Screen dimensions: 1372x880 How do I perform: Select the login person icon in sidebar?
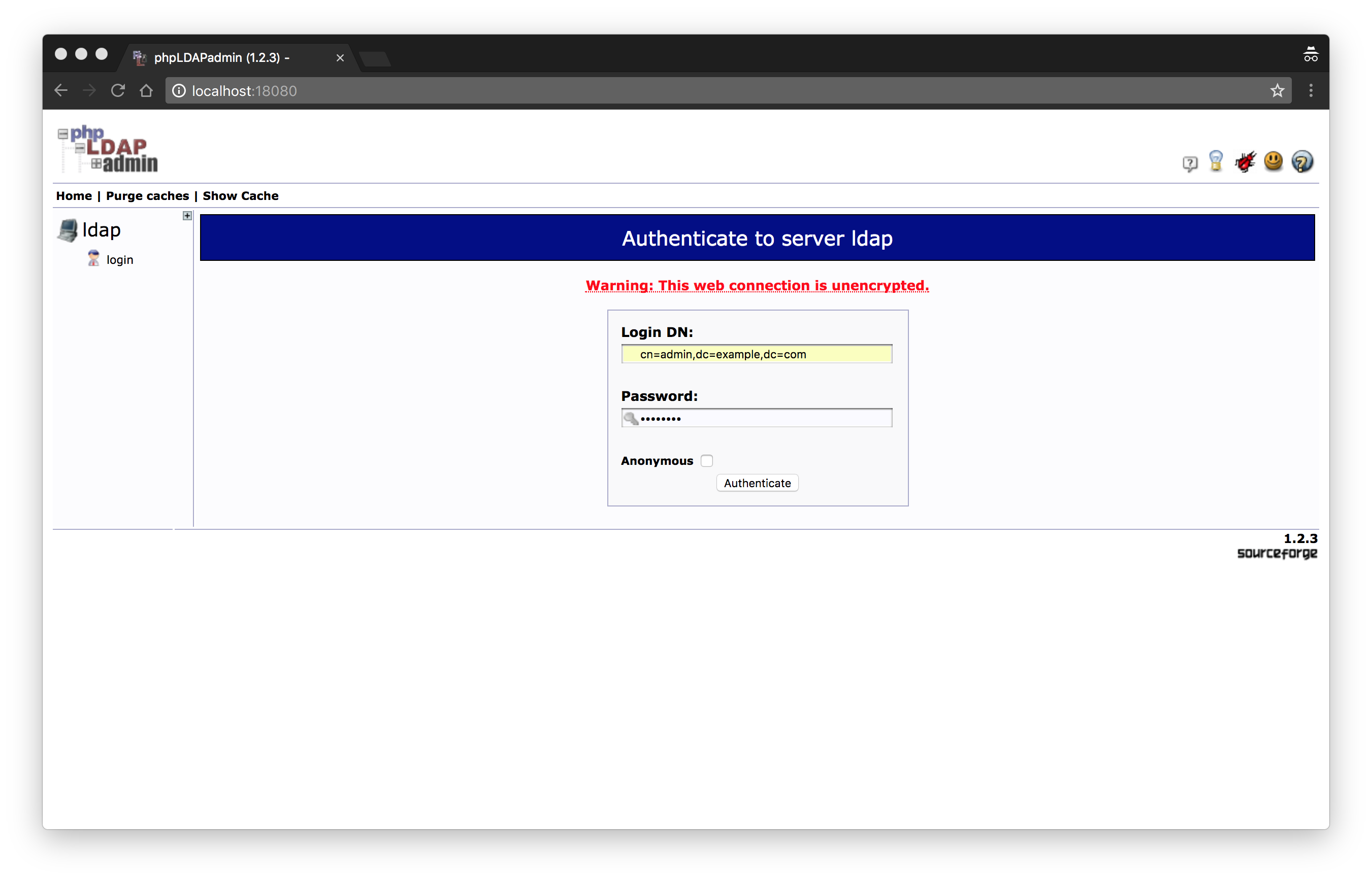[x=93, y=258]
